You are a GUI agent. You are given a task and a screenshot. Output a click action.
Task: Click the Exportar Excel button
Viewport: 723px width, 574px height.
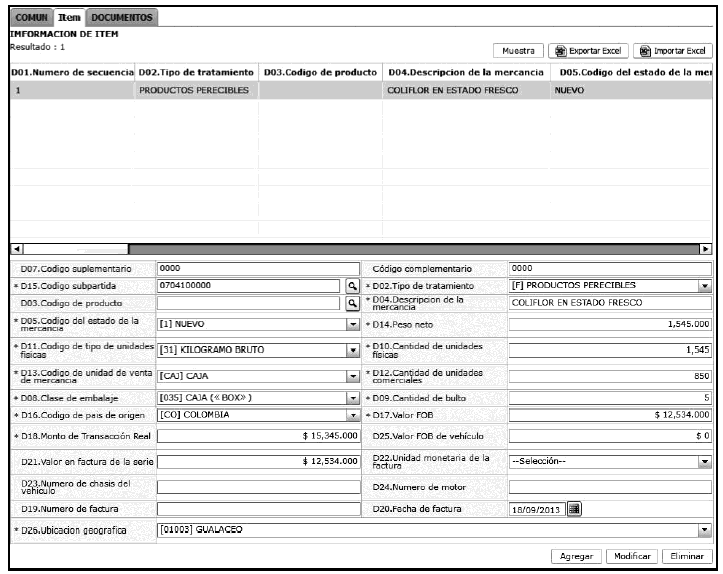tap(588, 51)
